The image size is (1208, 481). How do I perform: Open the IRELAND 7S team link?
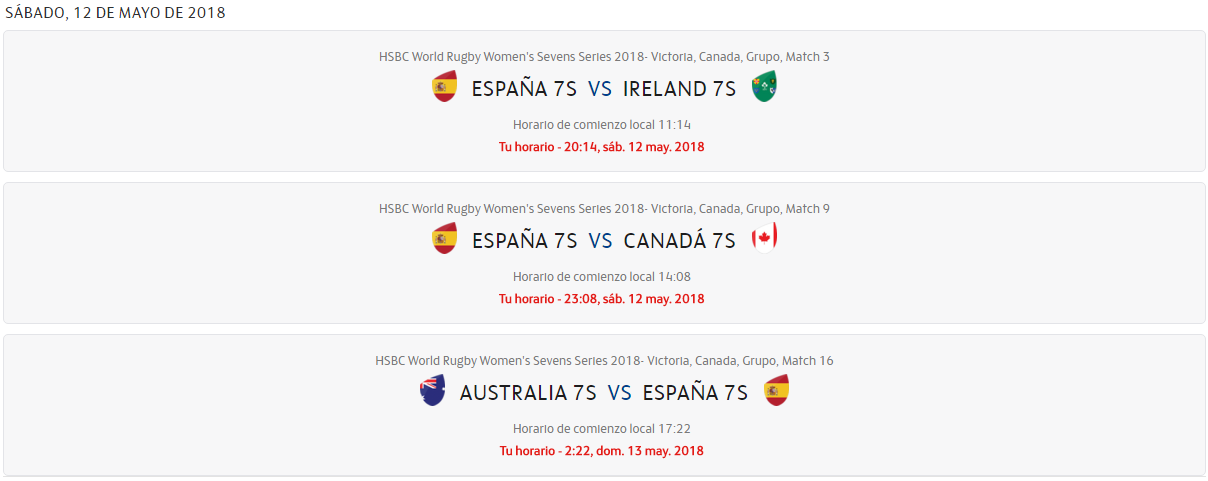[x=679, y=89]
